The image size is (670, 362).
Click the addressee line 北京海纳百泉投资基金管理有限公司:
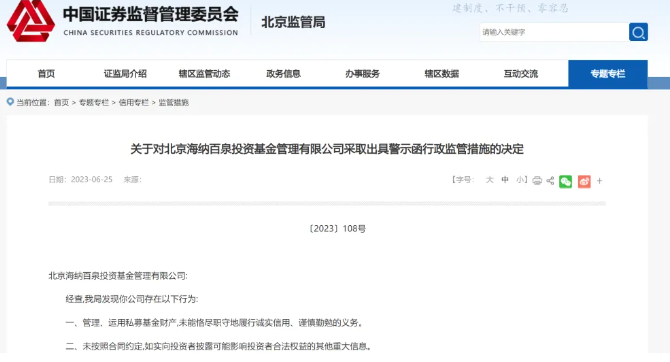tap(118, 276)
